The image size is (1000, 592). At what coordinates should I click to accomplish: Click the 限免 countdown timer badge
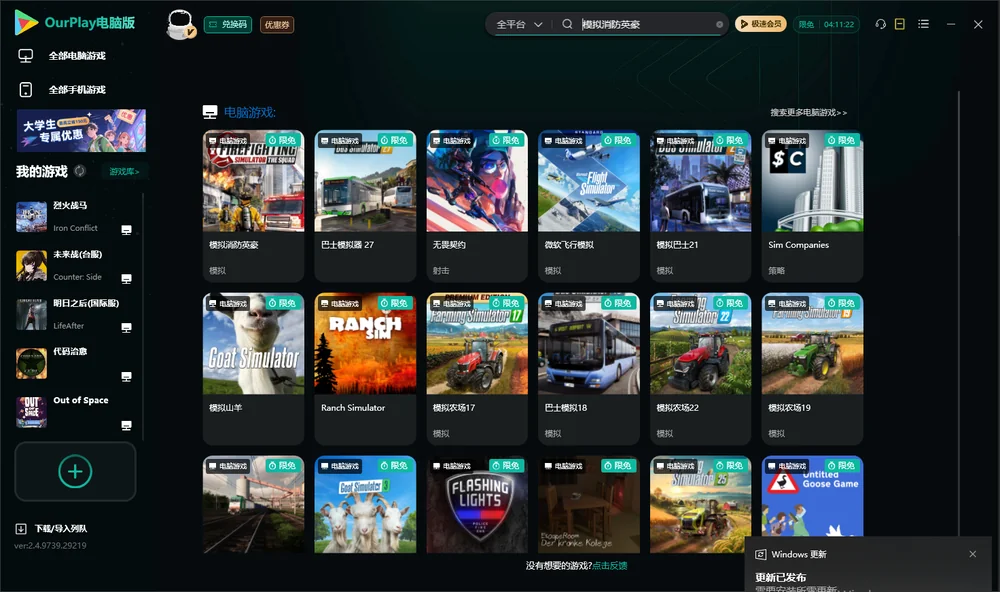(826, 24)
